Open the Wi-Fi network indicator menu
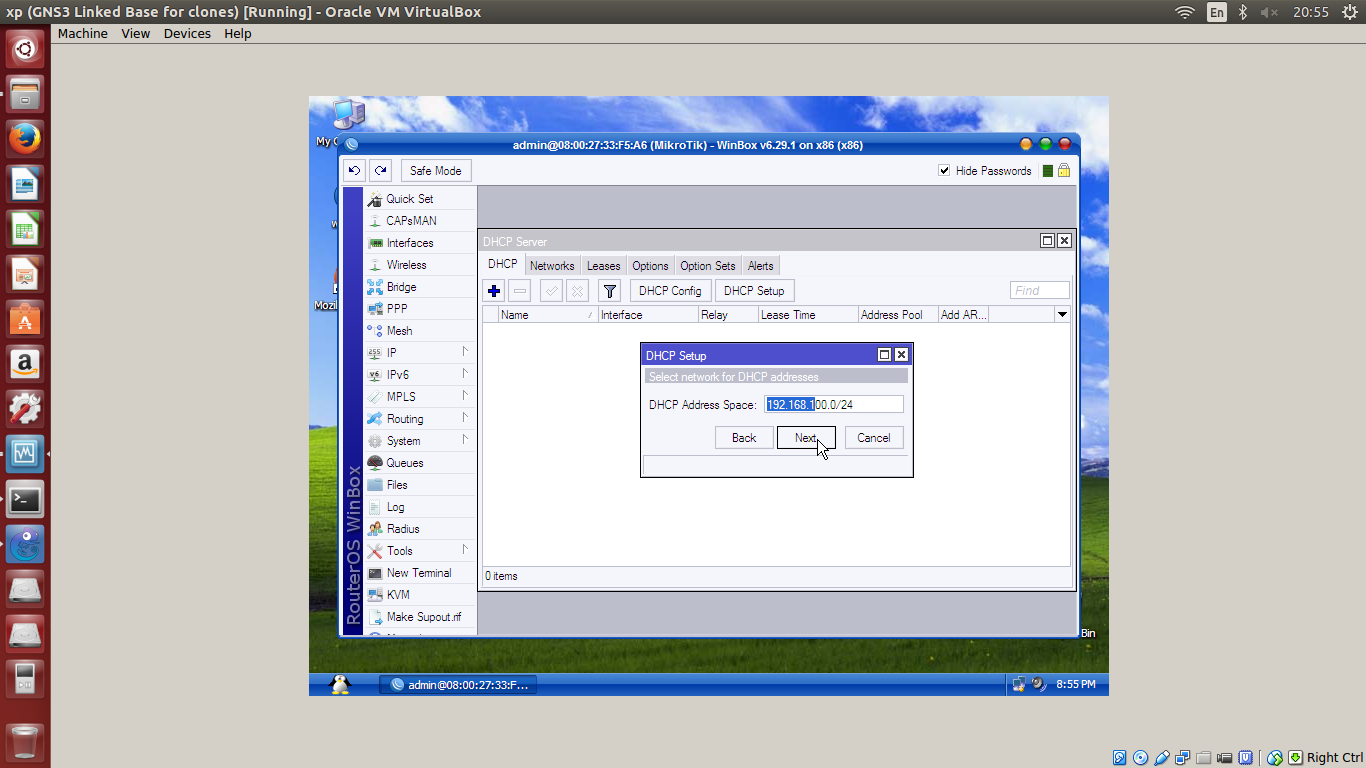This screenshot has height=768, width=1366. (1185, 12)
